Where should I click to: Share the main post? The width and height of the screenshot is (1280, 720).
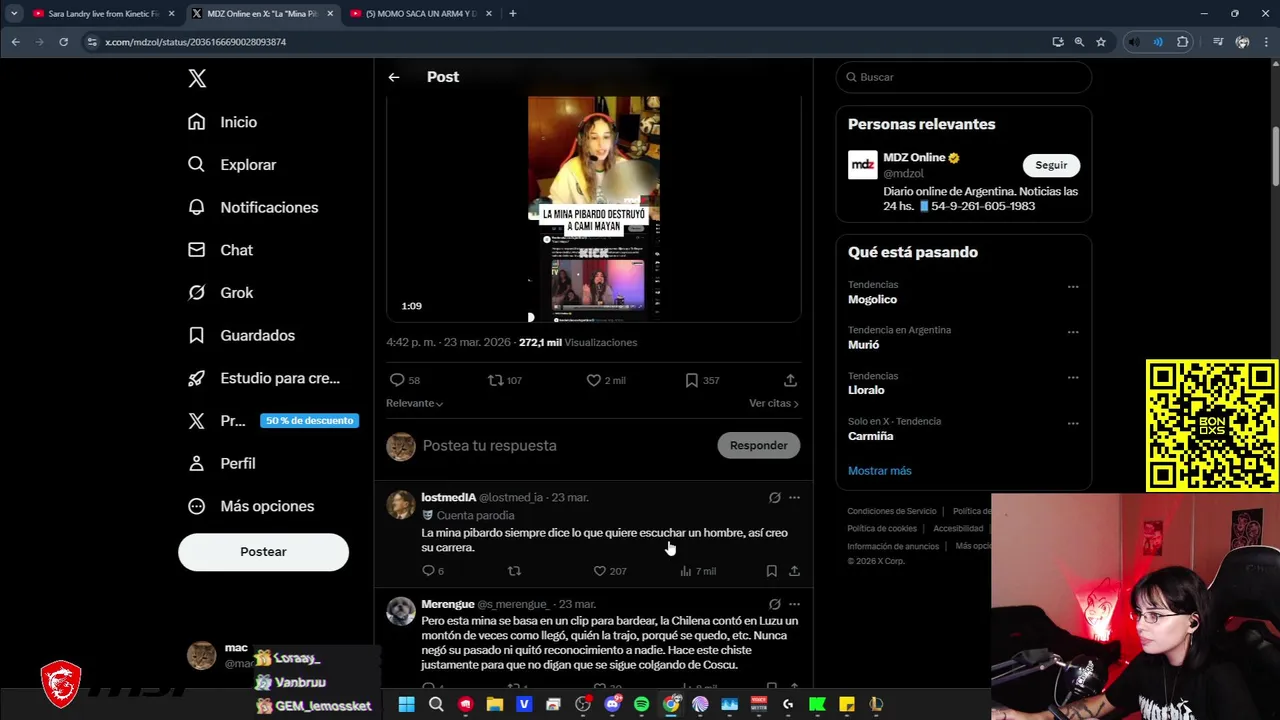point(790,380)
